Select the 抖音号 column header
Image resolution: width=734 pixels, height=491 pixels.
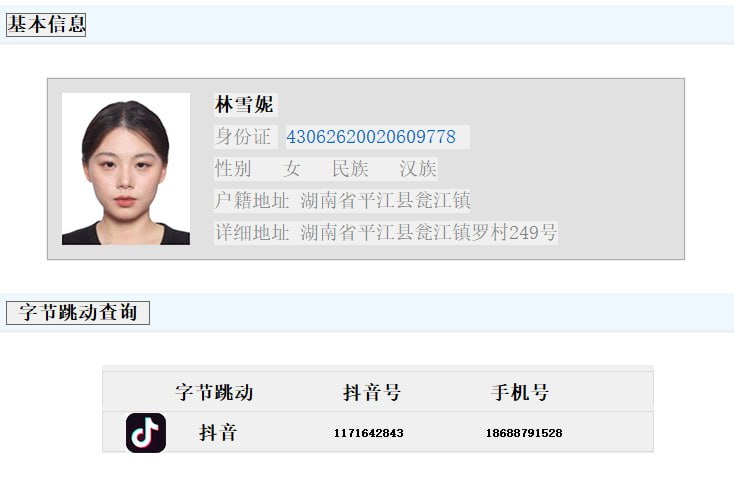372,393
